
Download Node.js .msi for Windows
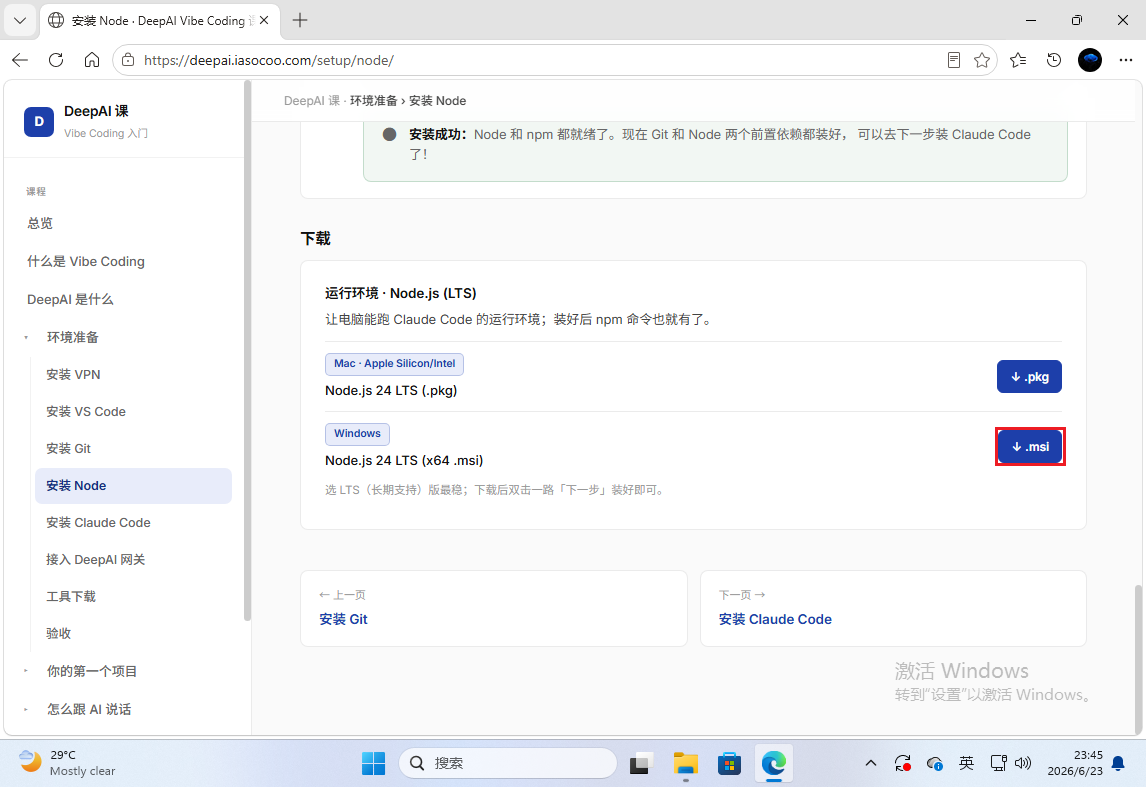(1030, 446)
